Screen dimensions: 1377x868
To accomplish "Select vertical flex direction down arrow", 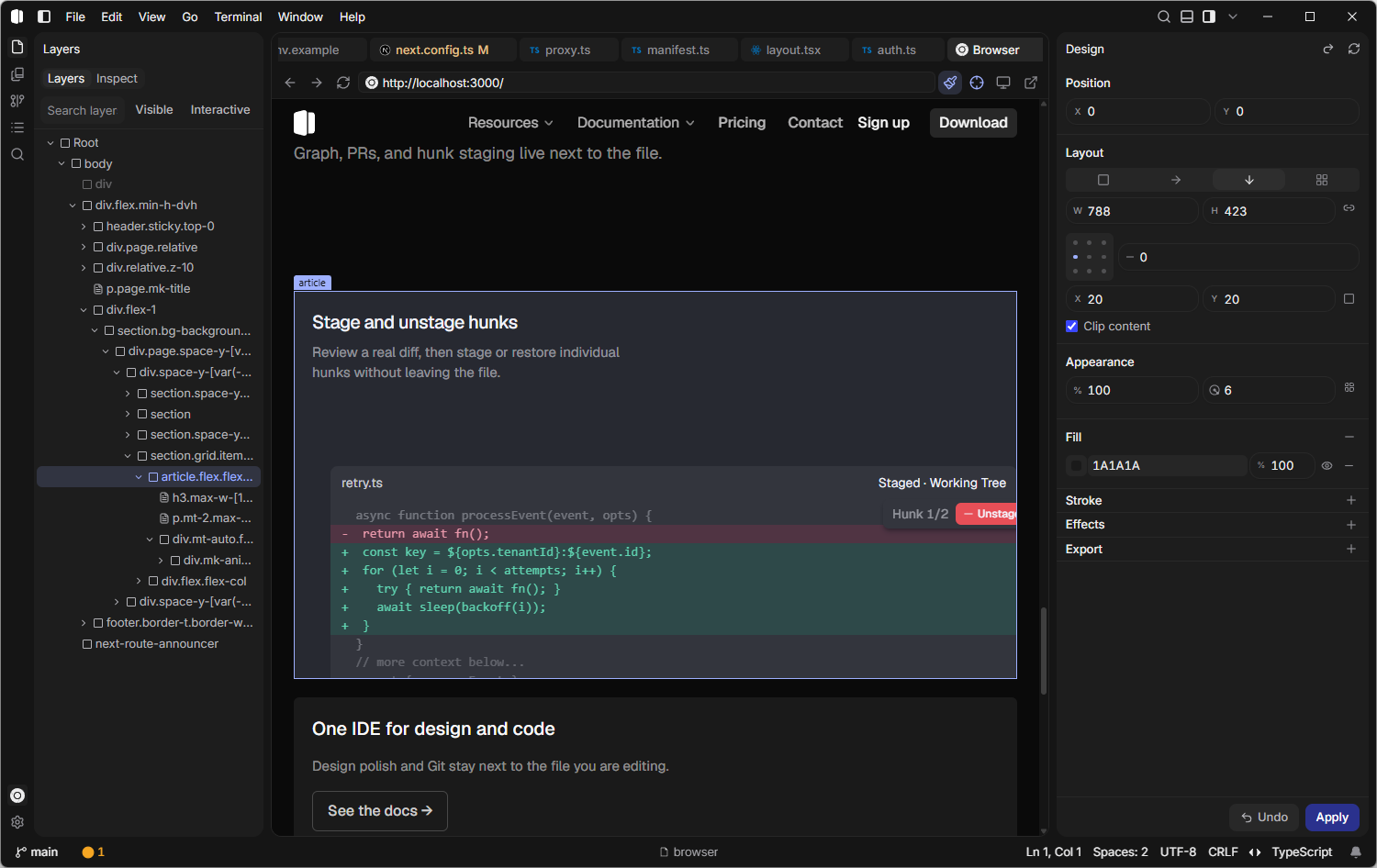I will coord(1249,180).
